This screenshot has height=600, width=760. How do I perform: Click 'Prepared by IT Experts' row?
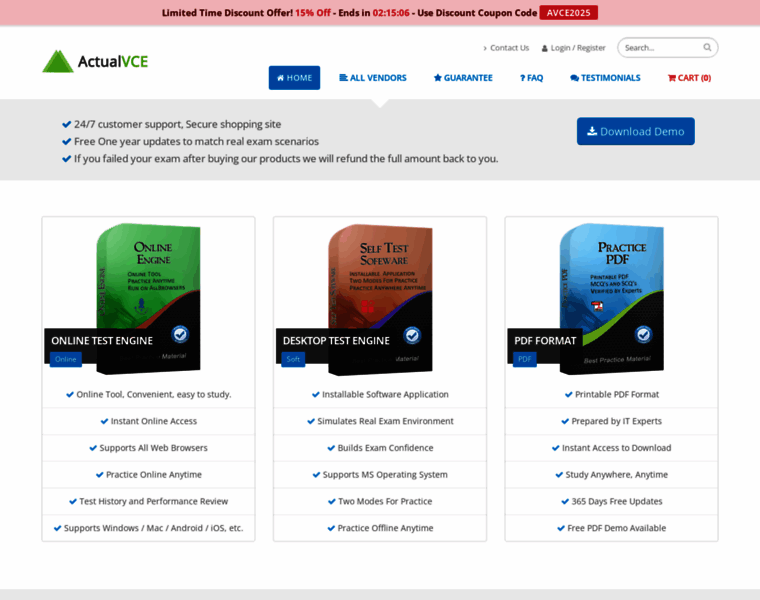coord(612,421)
